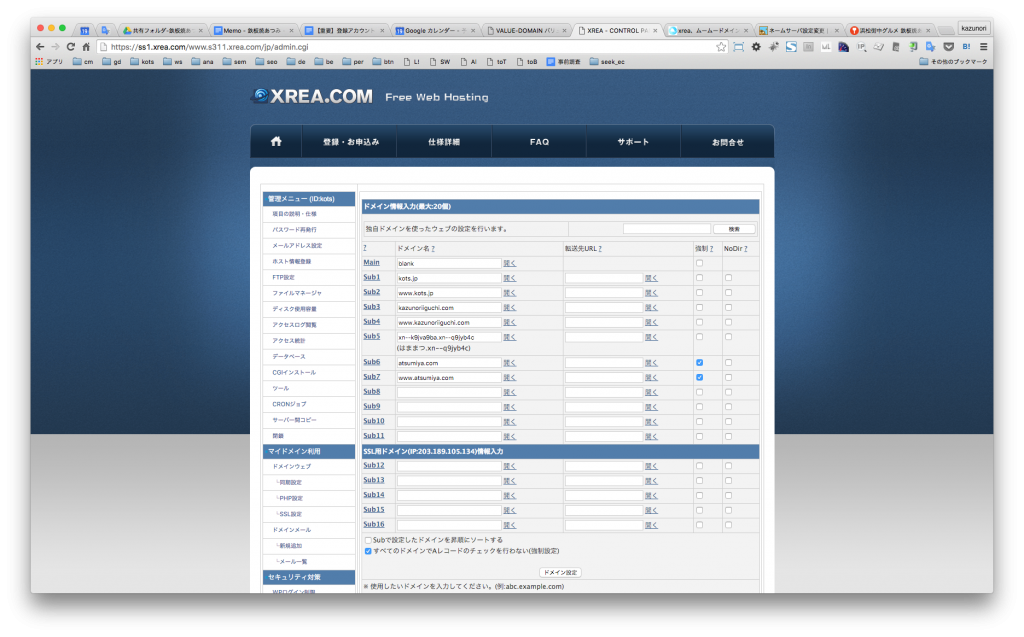Screen dimensions: 1024x637
Task: Open the アプリ apps grid icon
Action: tap(40, 62)
